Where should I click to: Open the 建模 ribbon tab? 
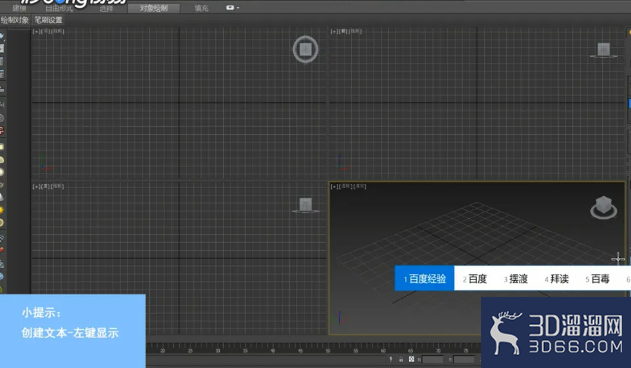[19, 8]
